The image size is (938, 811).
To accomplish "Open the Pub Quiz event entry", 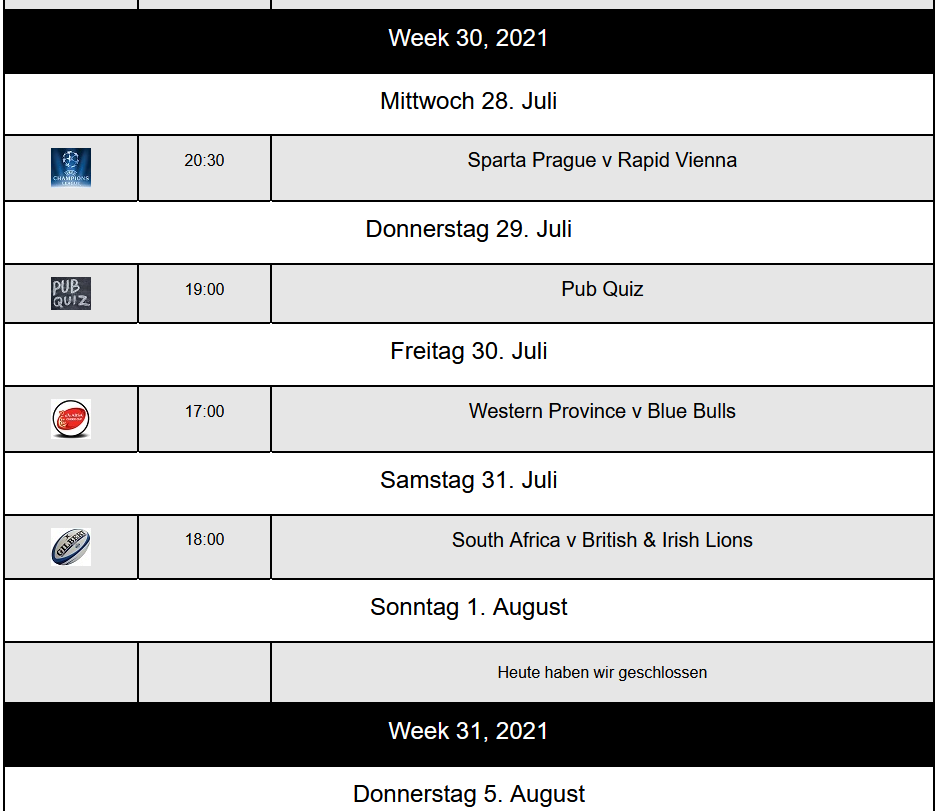I will (602, 289).
